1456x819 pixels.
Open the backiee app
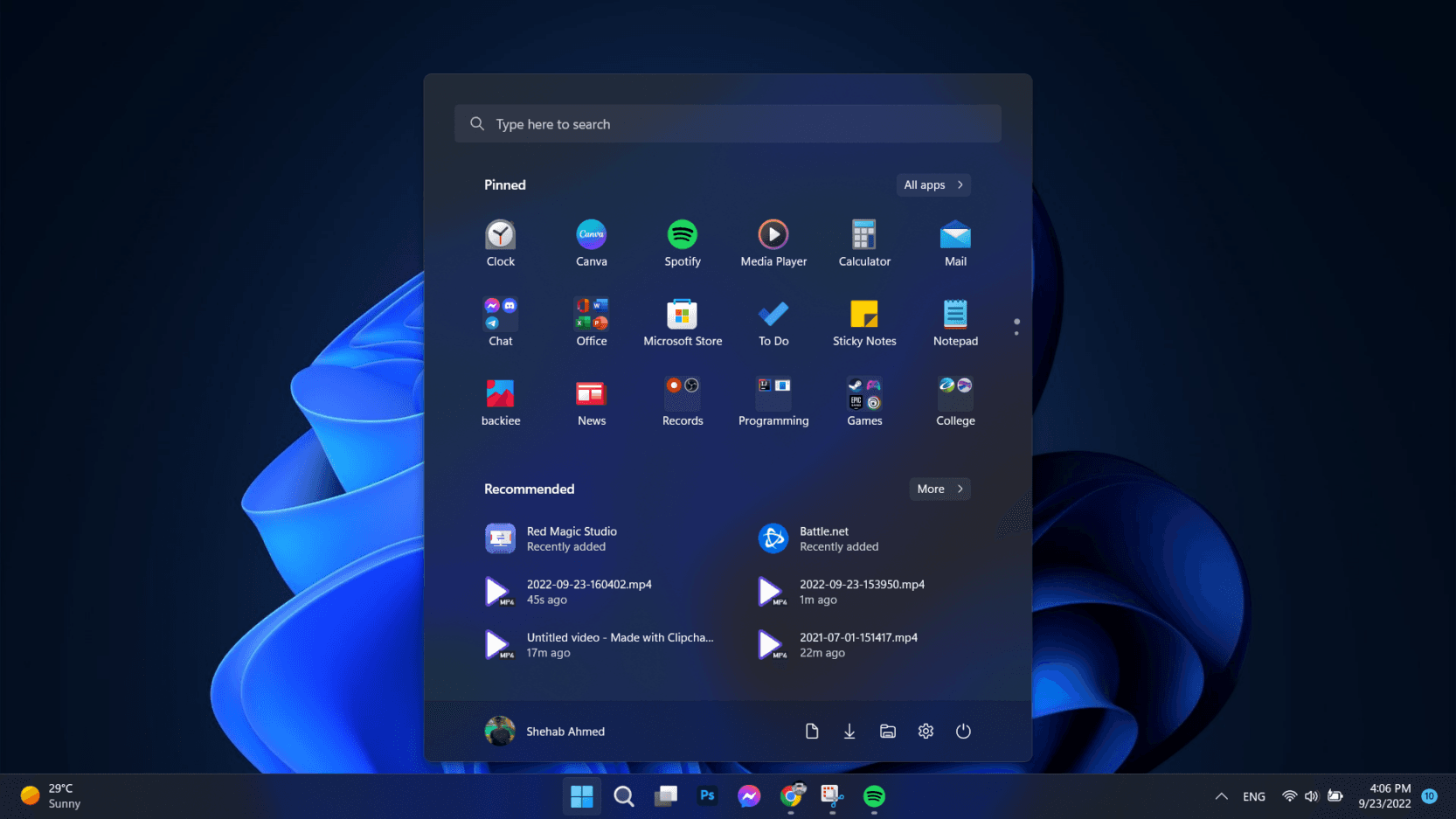(501, 402)
